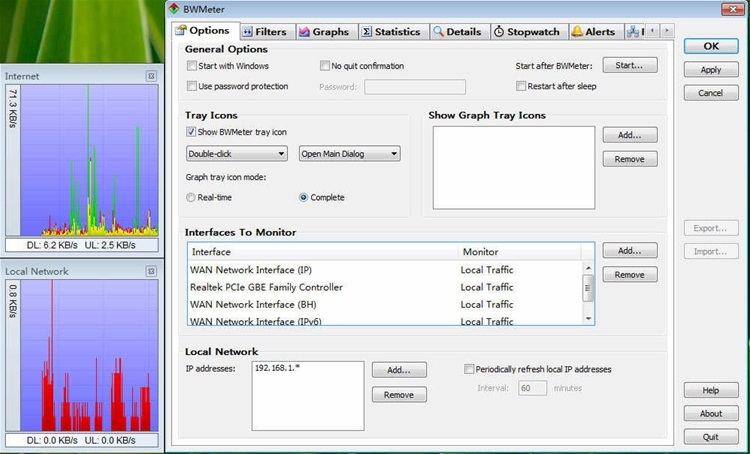Close the BWMeter window
750x454 pixels.
tap(732, 9)
